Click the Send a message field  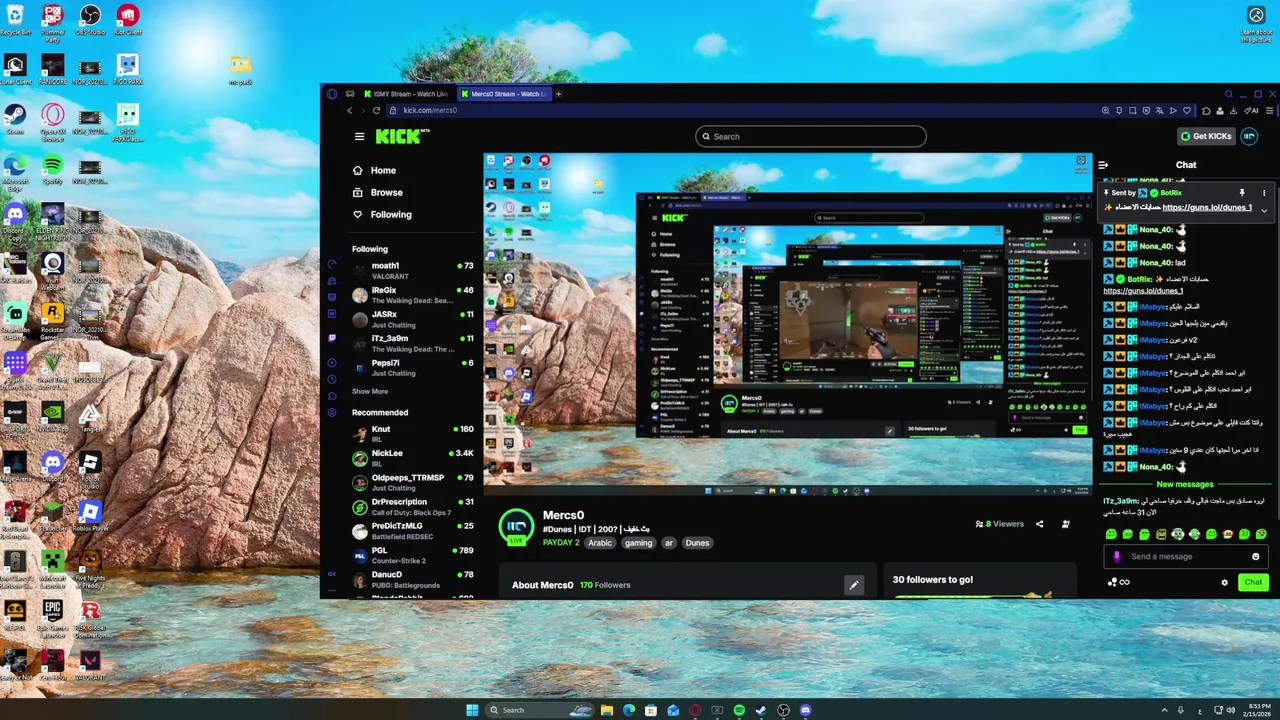point(1187,557)
